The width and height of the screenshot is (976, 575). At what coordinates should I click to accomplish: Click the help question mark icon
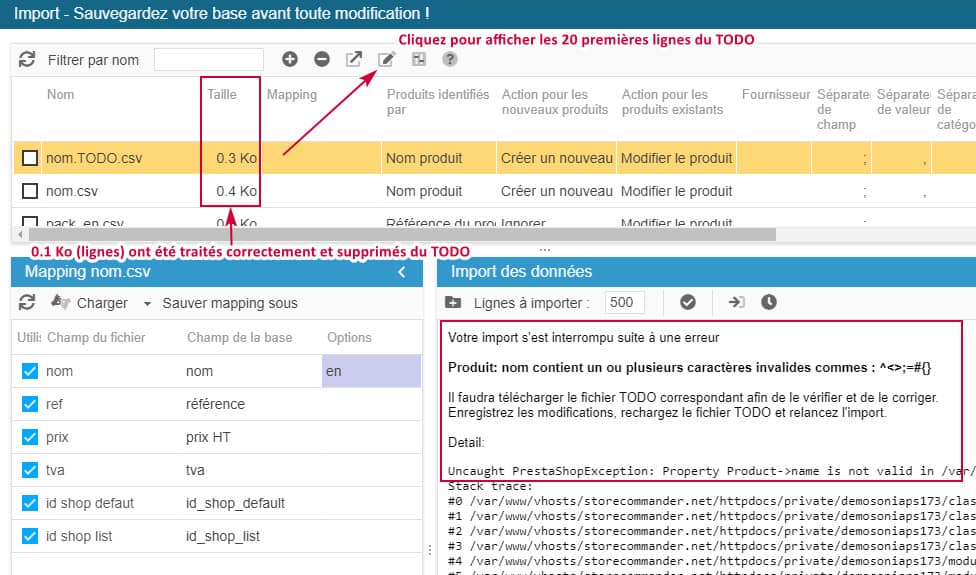(x=450, y=59)
